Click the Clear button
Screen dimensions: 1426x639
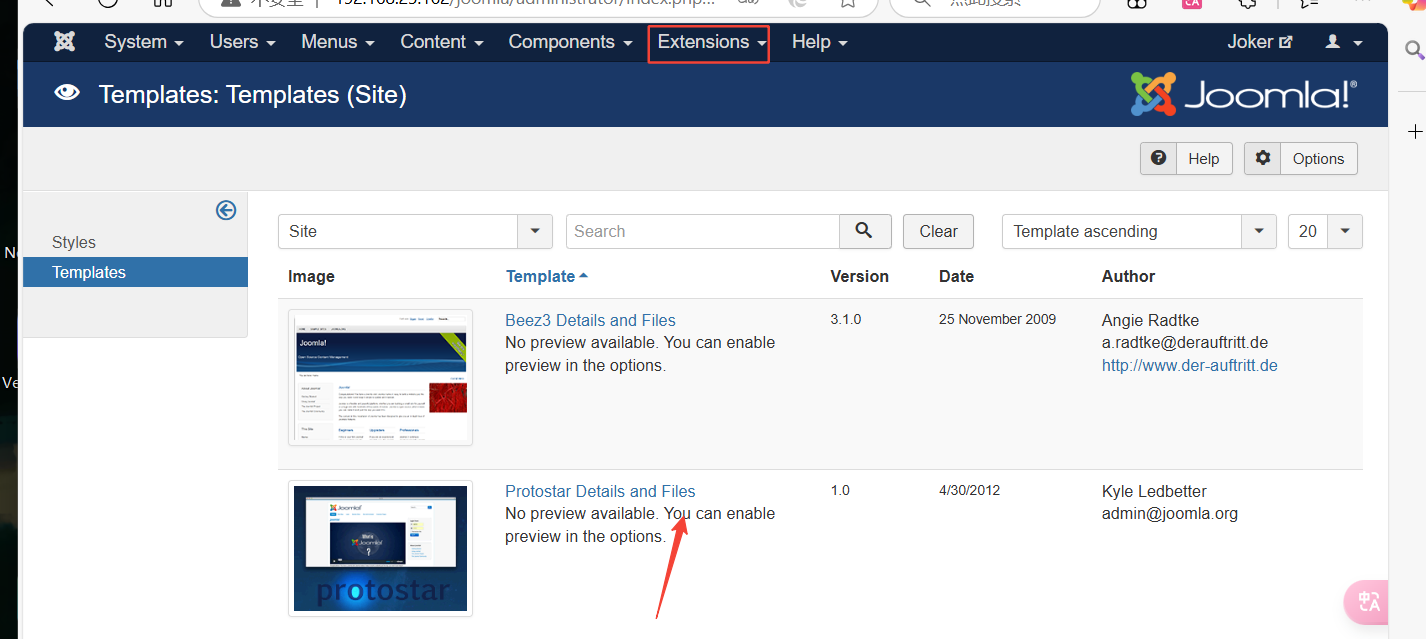point(938,231)
